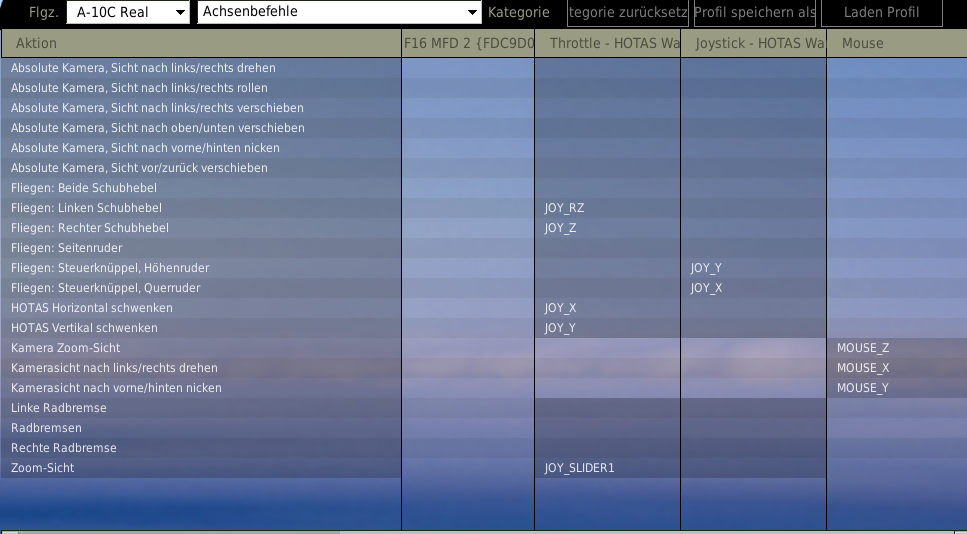
Task: Click JOY_X binding for Querruder
Action: coord(754,288)
